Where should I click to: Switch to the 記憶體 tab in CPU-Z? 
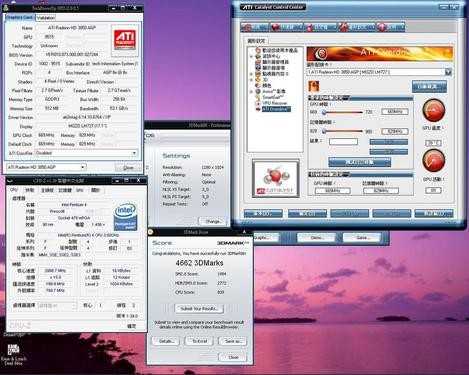coord(65,190)
